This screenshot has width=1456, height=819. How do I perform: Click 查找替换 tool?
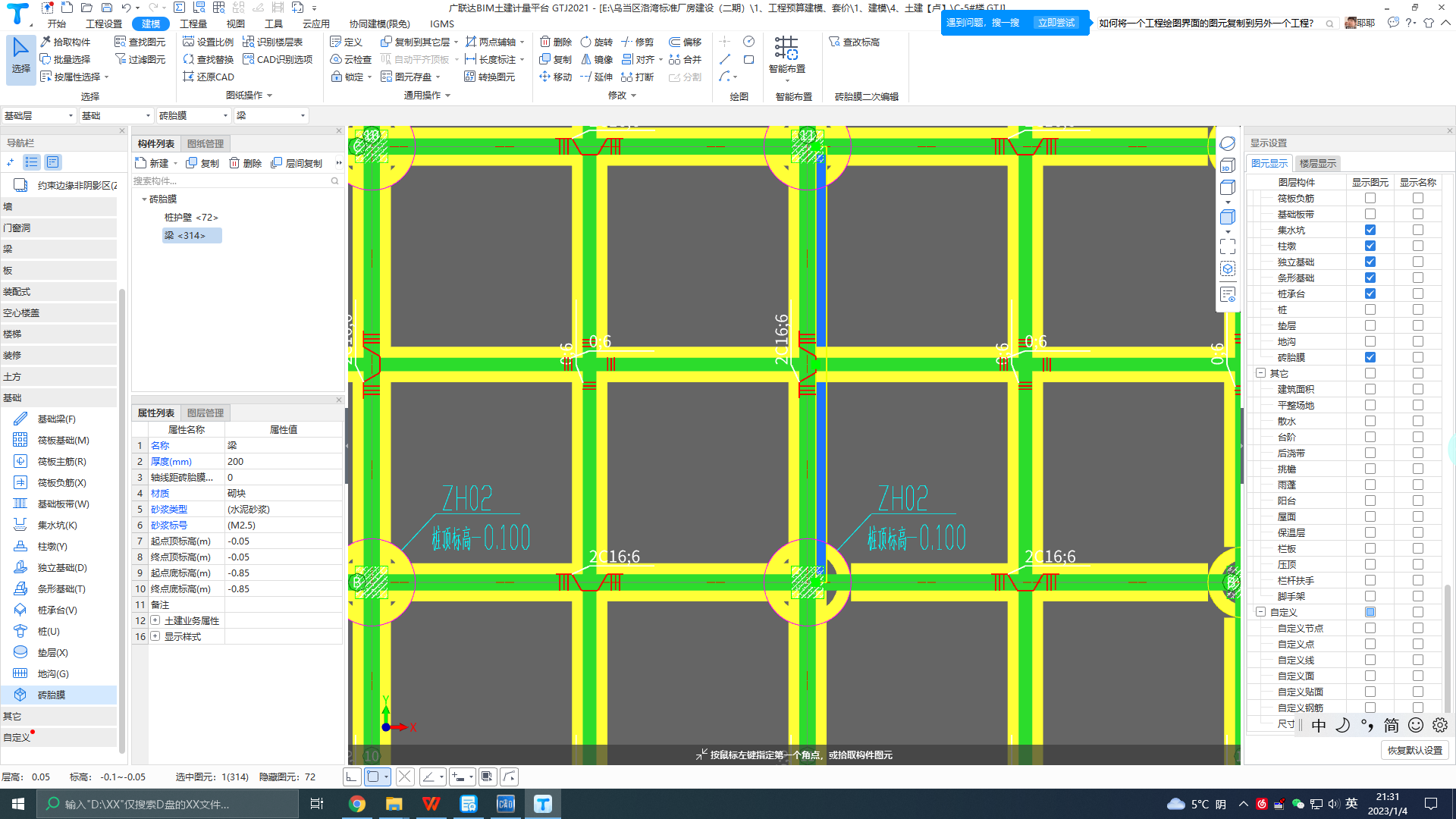209,59
